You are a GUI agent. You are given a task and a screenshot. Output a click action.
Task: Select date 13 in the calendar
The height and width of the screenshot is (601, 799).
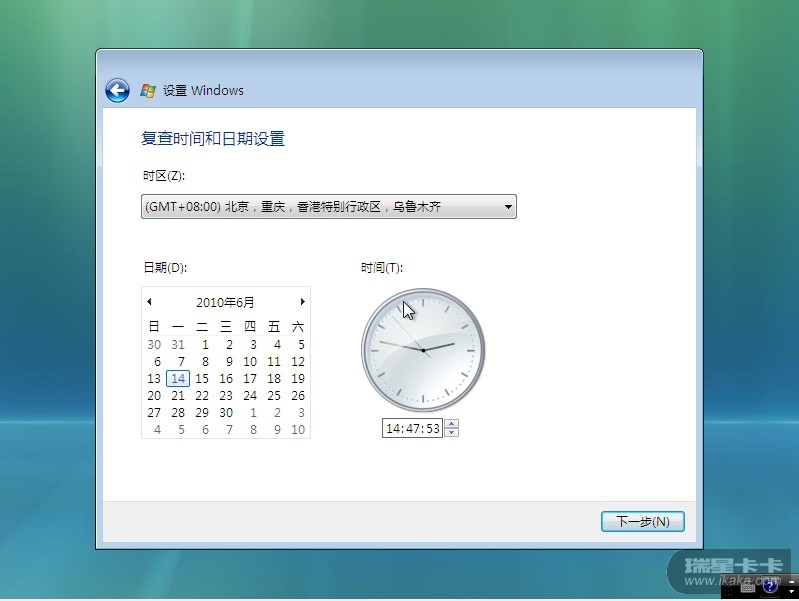point(154,378)
